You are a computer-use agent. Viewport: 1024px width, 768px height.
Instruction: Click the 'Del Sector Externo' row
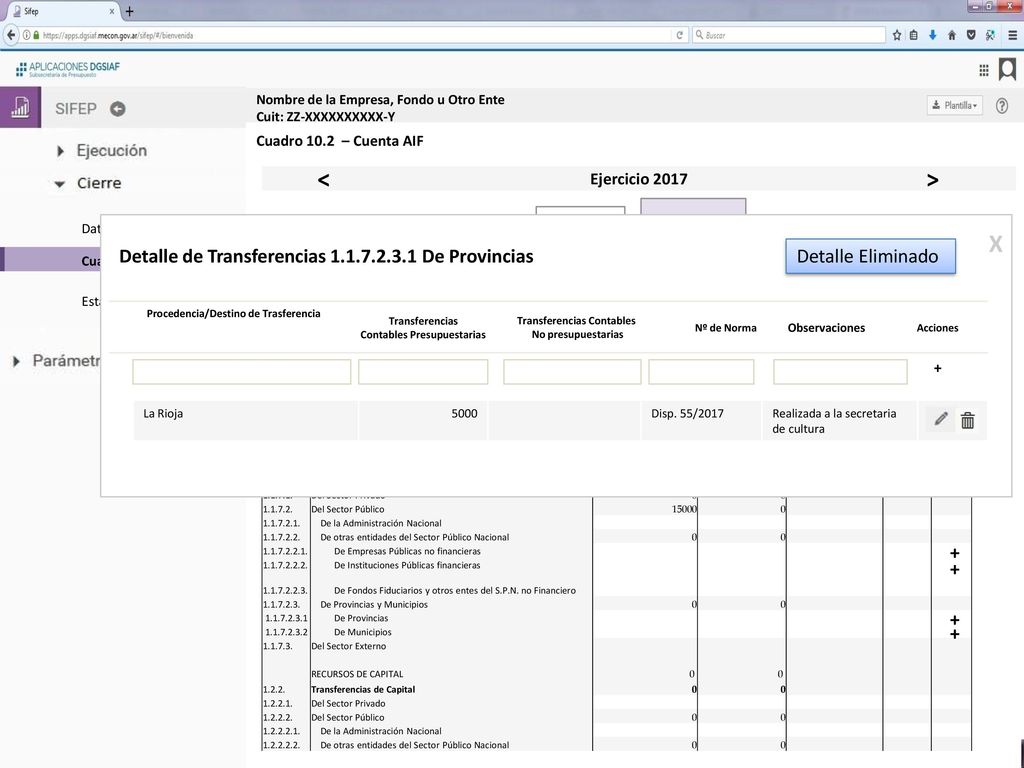[348, 646]
